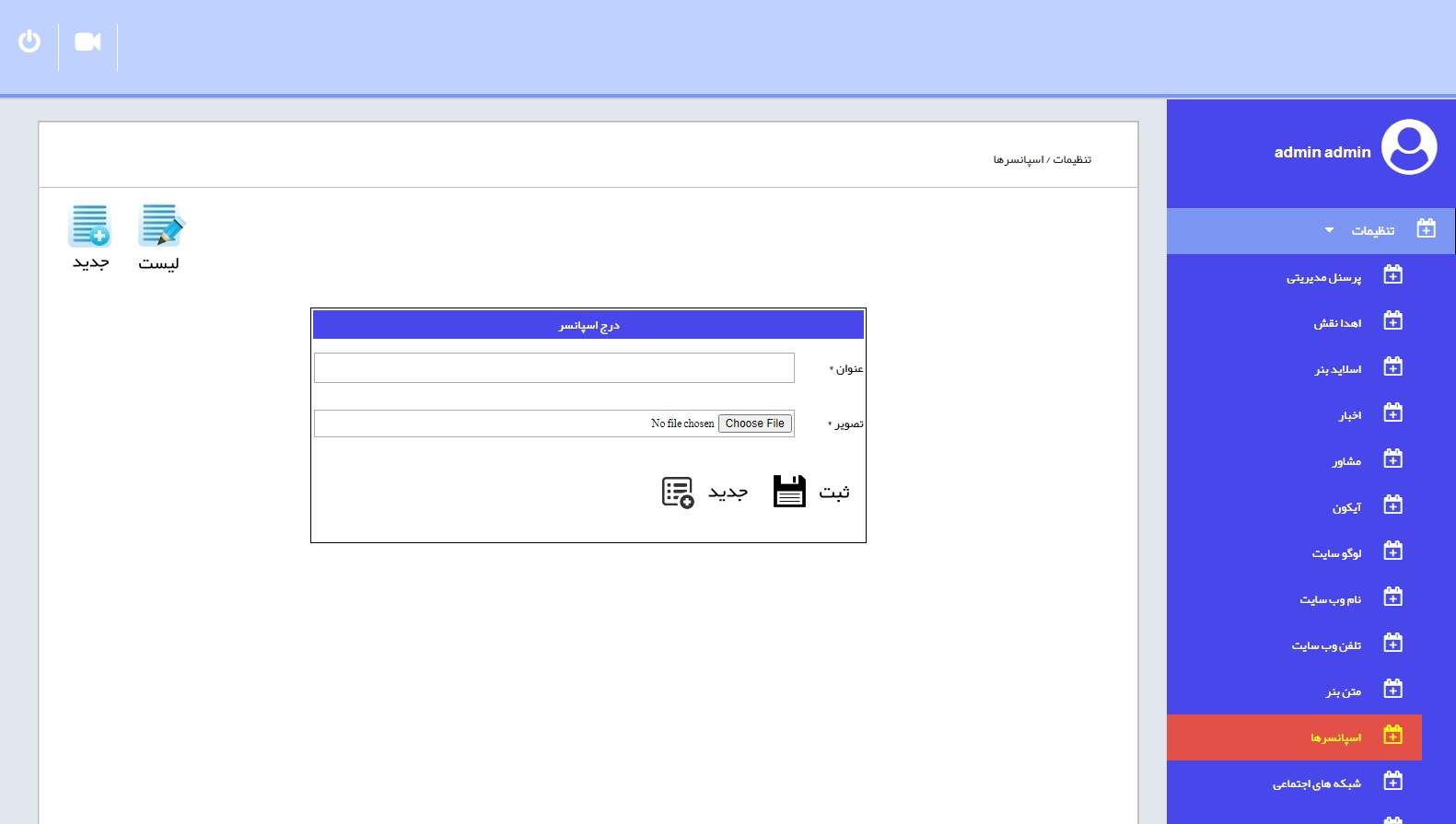Click calendar icon next to اخبار
The height and width of the screenshot is (824, 1456).
click(x=1392, y=413)
